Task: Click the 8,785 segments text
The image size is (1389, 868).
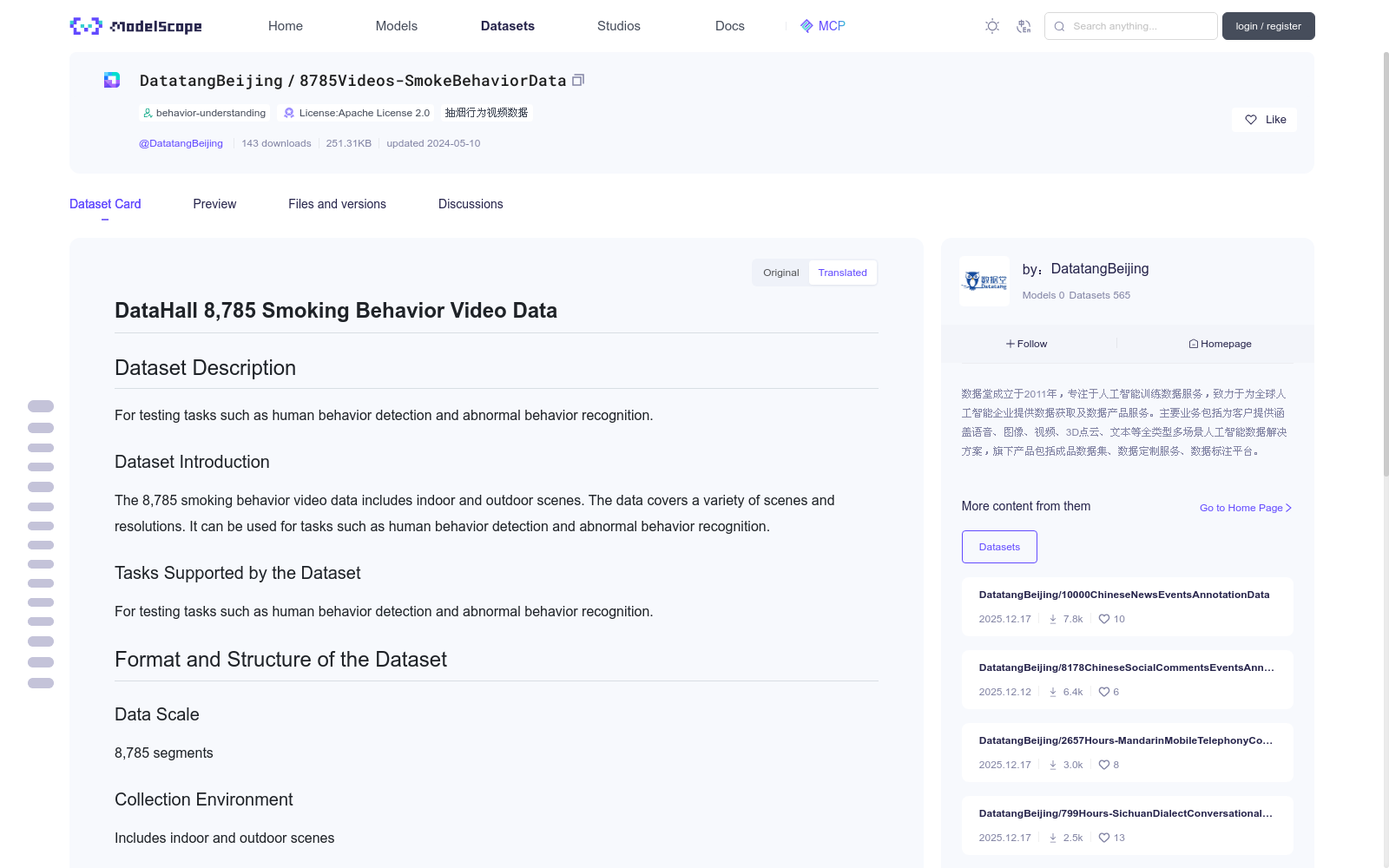Action: pyautogui.click(x=164, y=753)
